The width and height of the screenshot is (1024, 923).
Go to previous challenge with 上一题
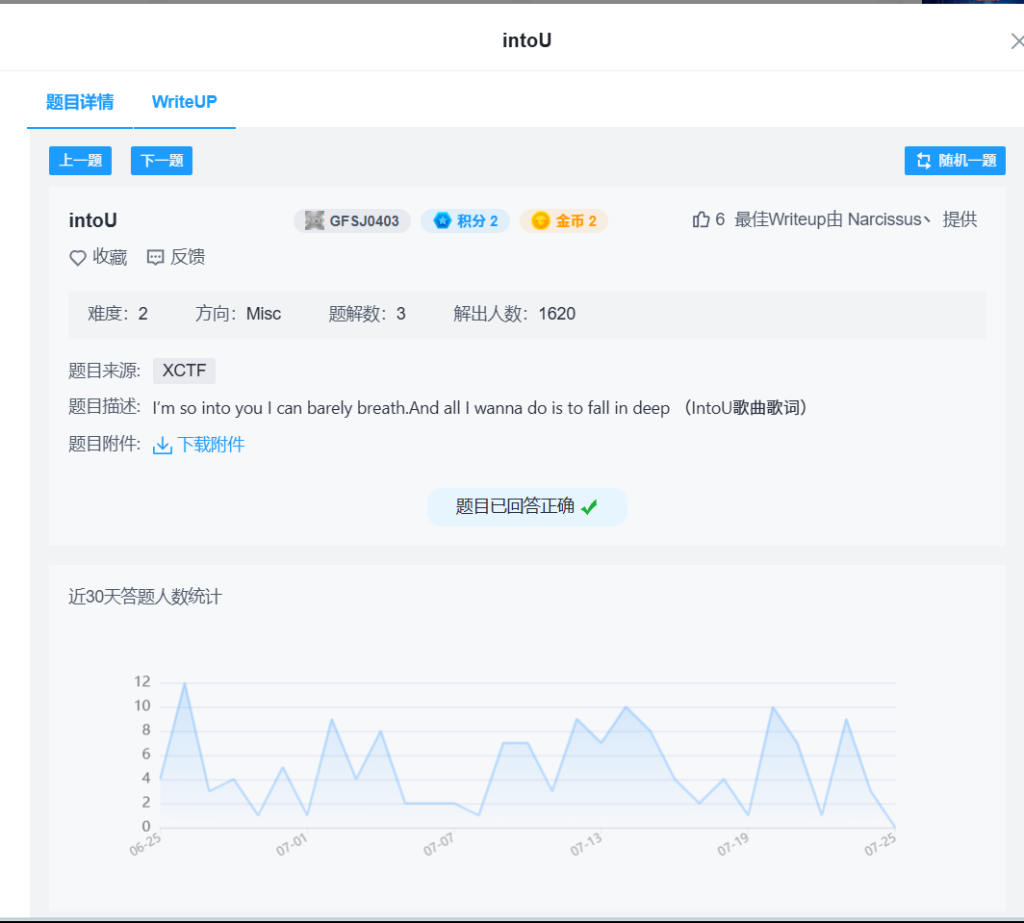click(80, 161)
